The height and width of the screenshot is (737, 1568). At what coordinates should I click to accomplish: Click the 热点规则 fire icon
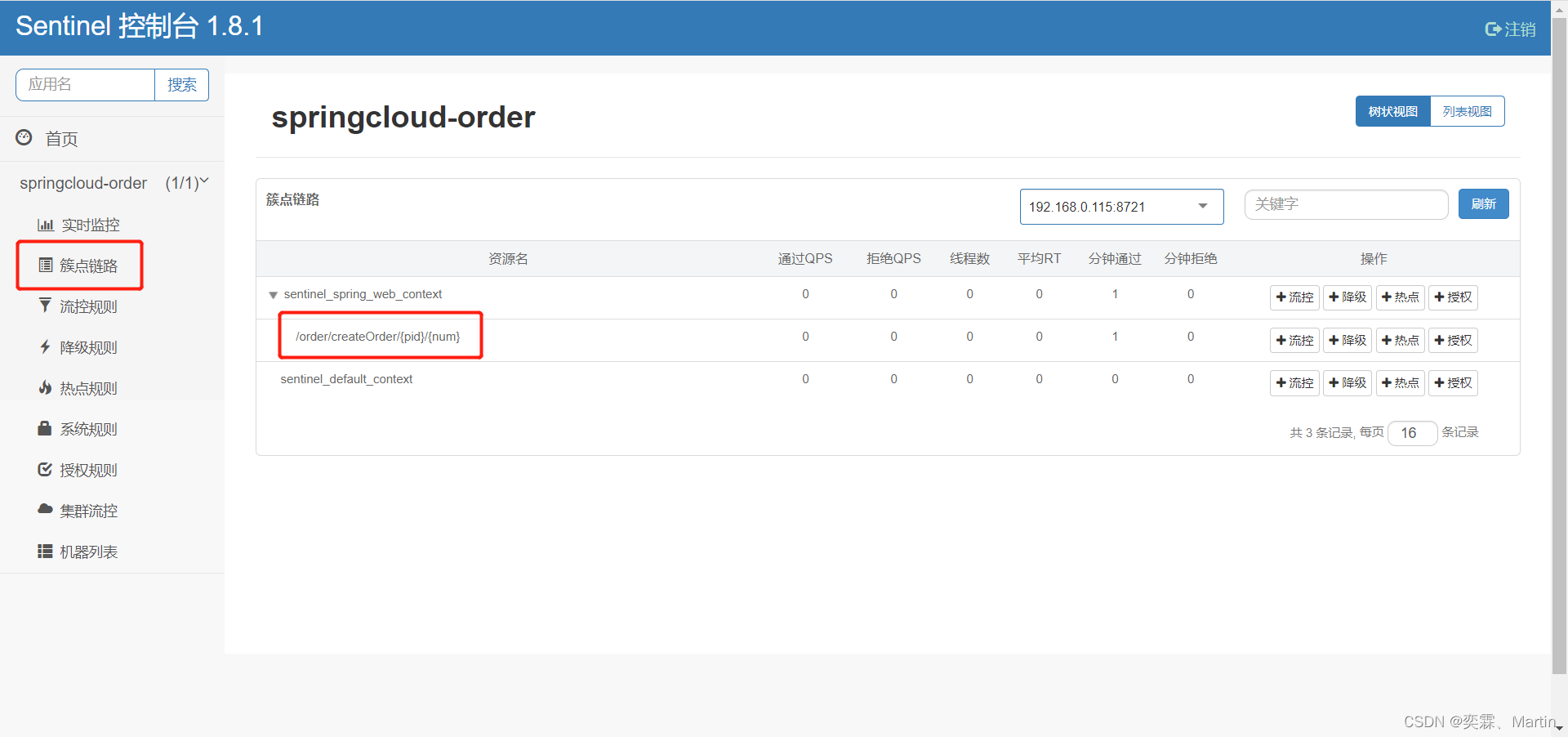click(x=45, y=387)
